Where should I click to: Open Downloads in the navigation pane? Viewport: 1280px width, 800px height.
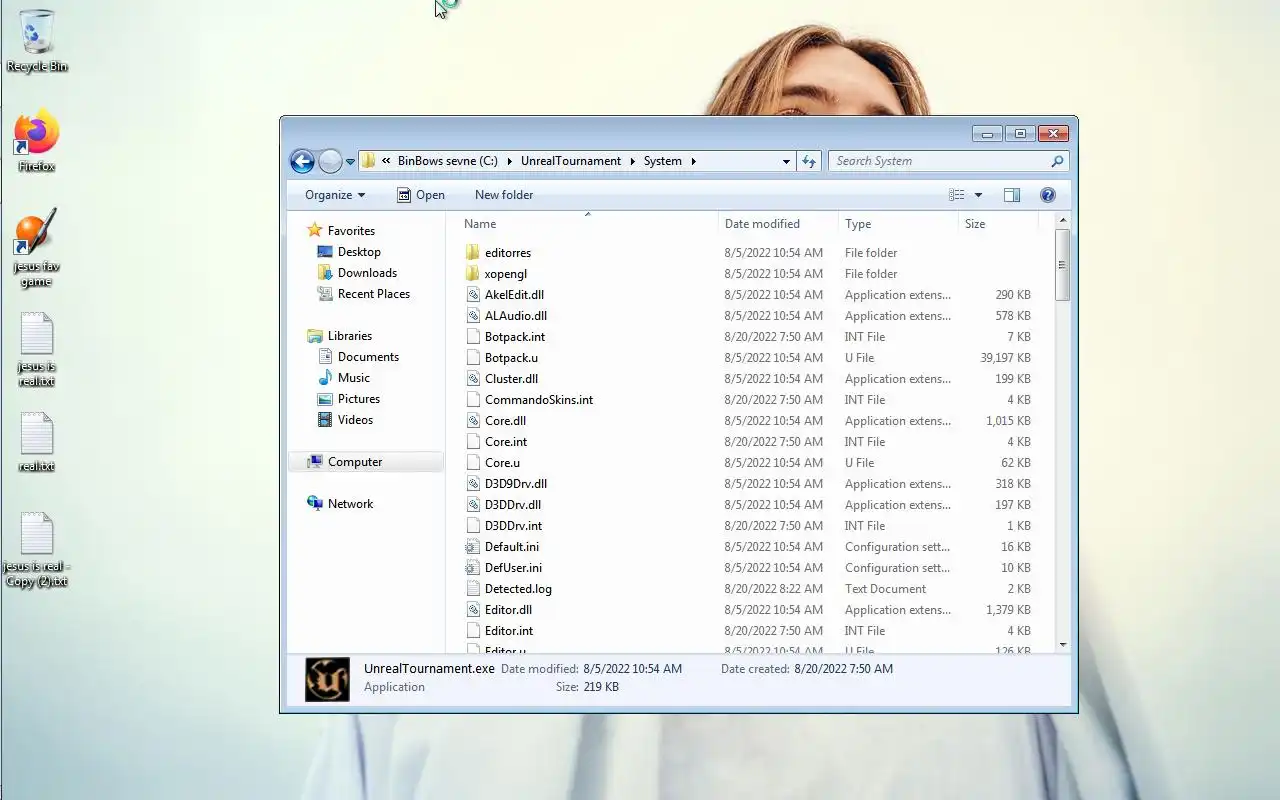357,273
